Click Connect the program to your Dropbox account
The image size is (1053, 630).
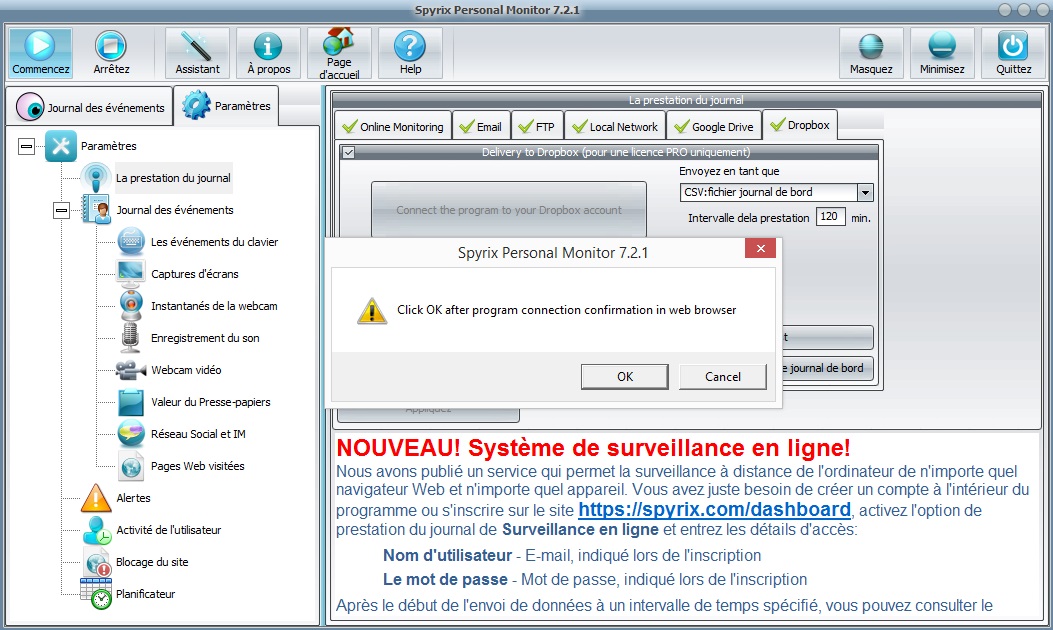click(x=509, y=210)
